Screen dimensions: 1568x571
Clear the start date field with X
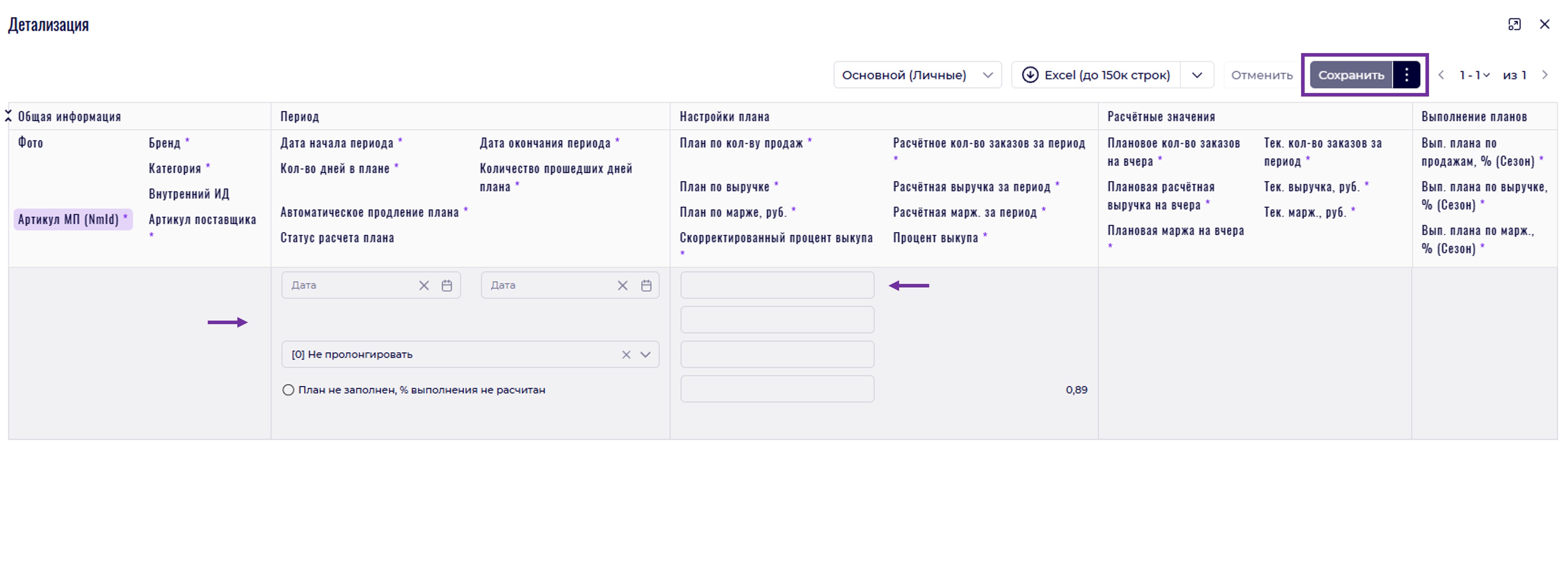tap(424, 286)
